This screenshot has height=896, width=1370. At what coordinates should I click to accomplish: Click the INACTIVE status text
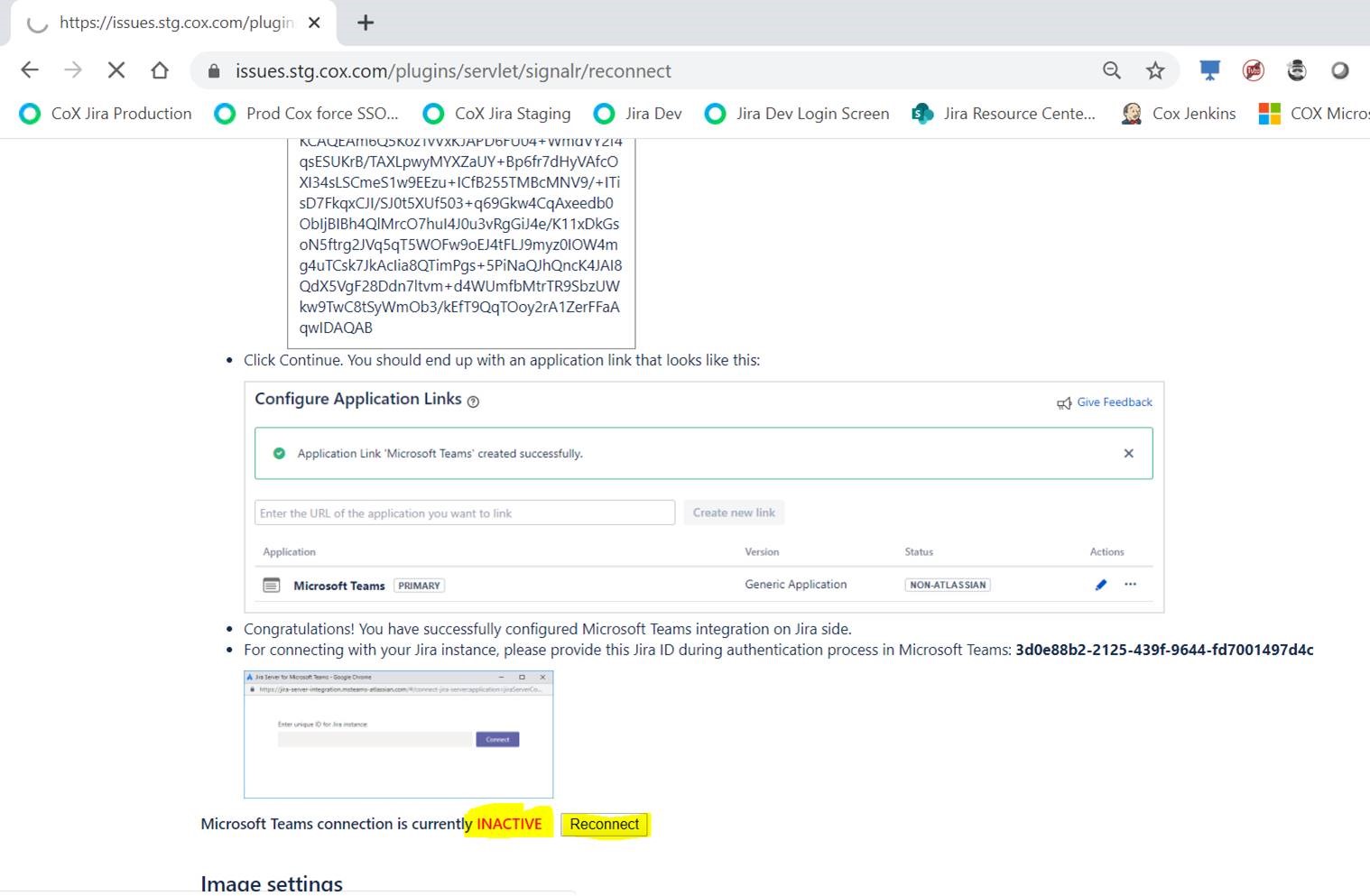509,824
